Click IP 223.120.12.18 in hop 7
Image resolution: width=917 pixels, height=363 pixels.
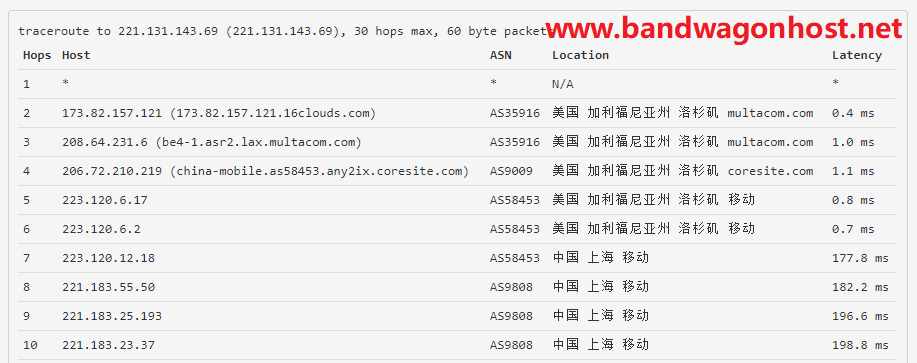(x=108, y=258)
